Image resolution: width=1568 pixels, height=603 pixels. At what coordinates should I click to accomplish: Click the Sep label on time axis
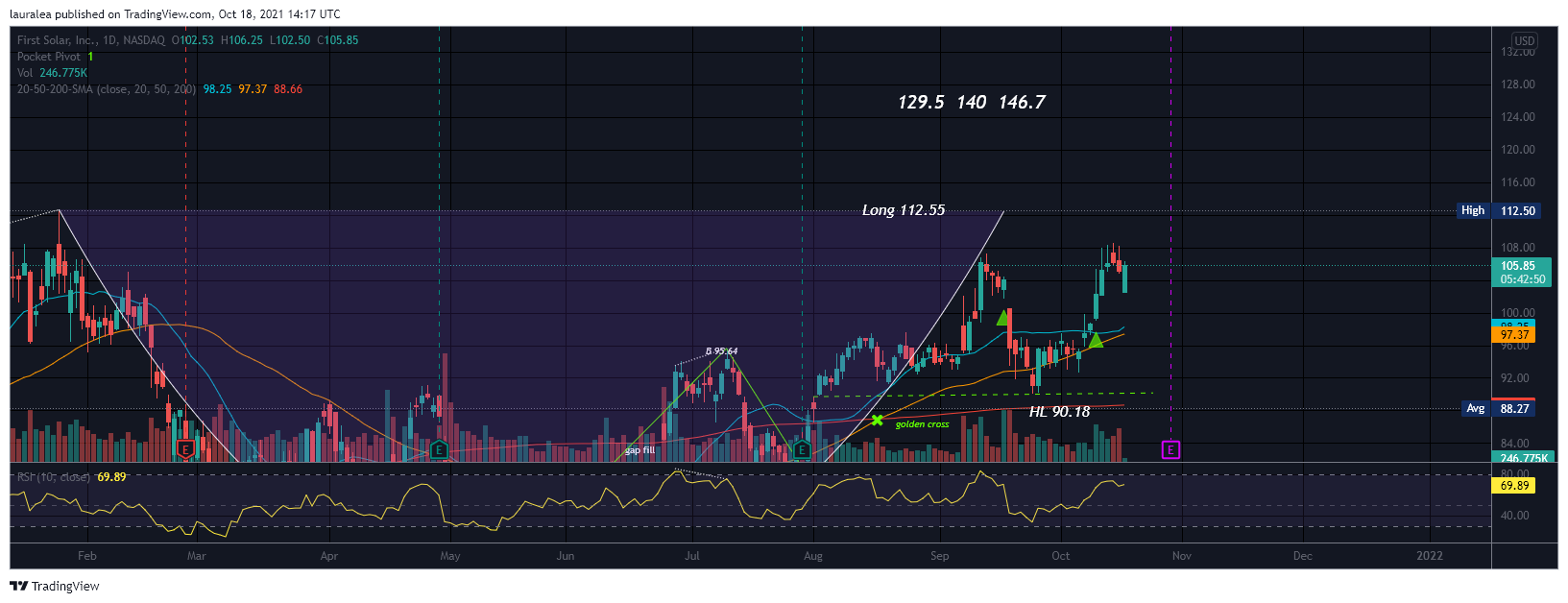click(939, 556)
